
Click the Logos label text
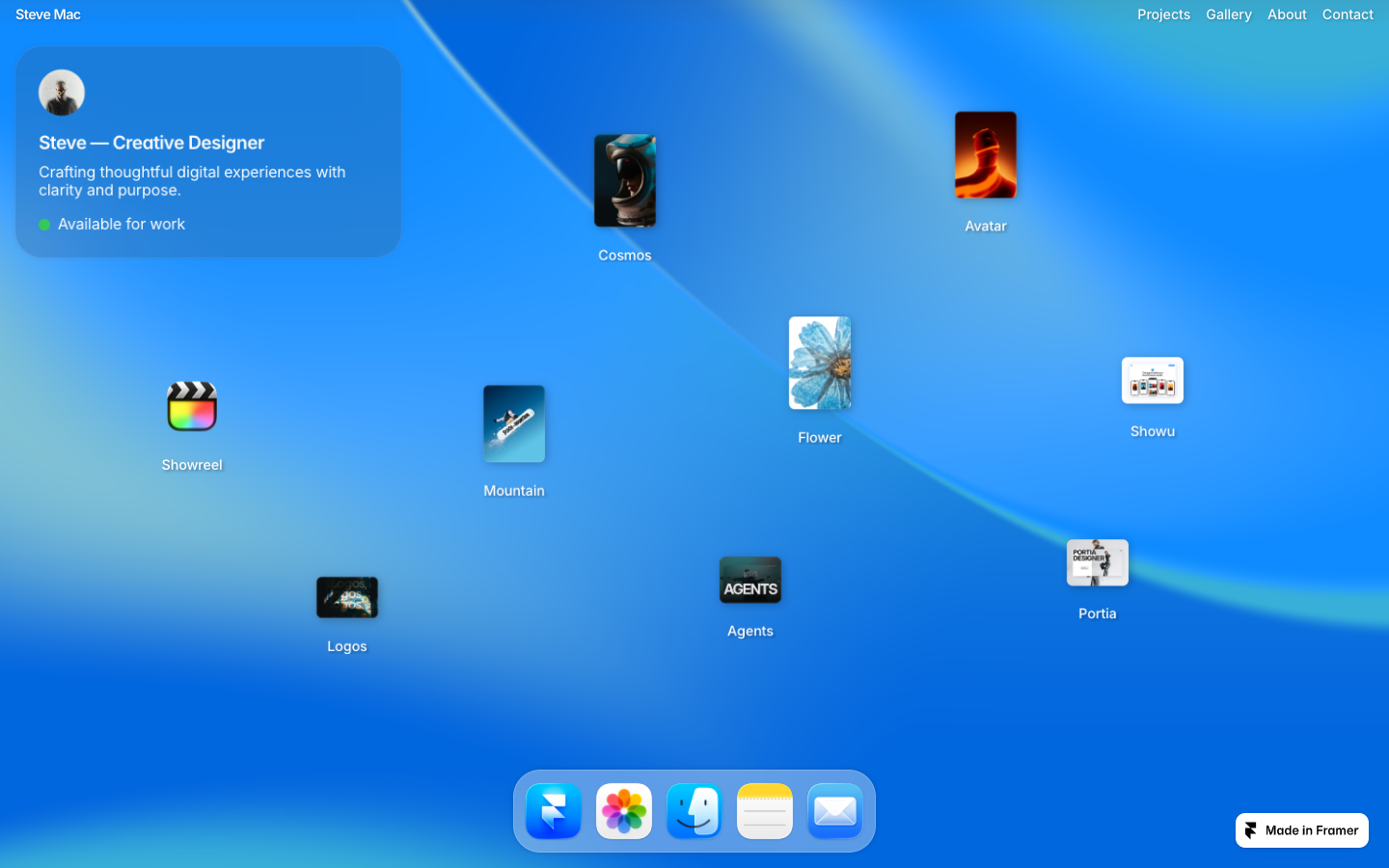pyautogui.click(x=347, y=647)
